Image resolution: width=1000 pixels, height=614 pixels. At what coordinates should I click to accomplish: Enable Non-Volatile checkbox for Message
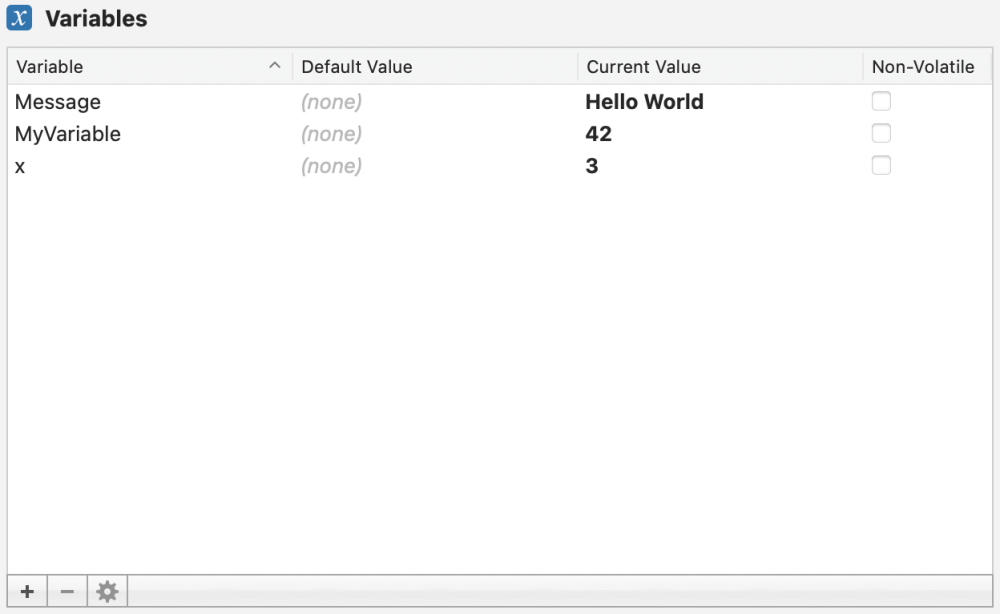tap(881, 101)
